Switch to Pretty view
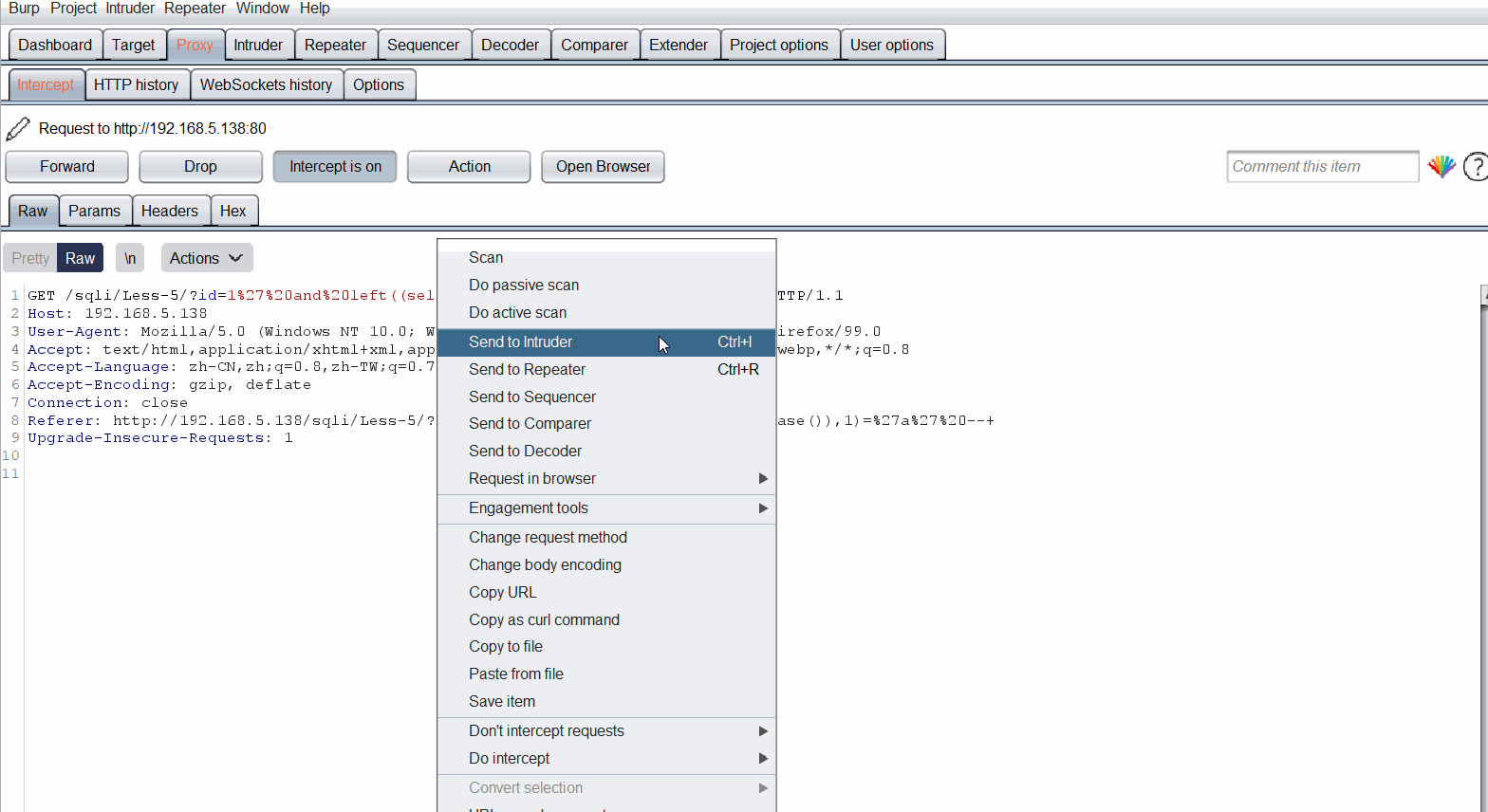The width and height of the screenshot is (1488, 812). coord(30,258)
